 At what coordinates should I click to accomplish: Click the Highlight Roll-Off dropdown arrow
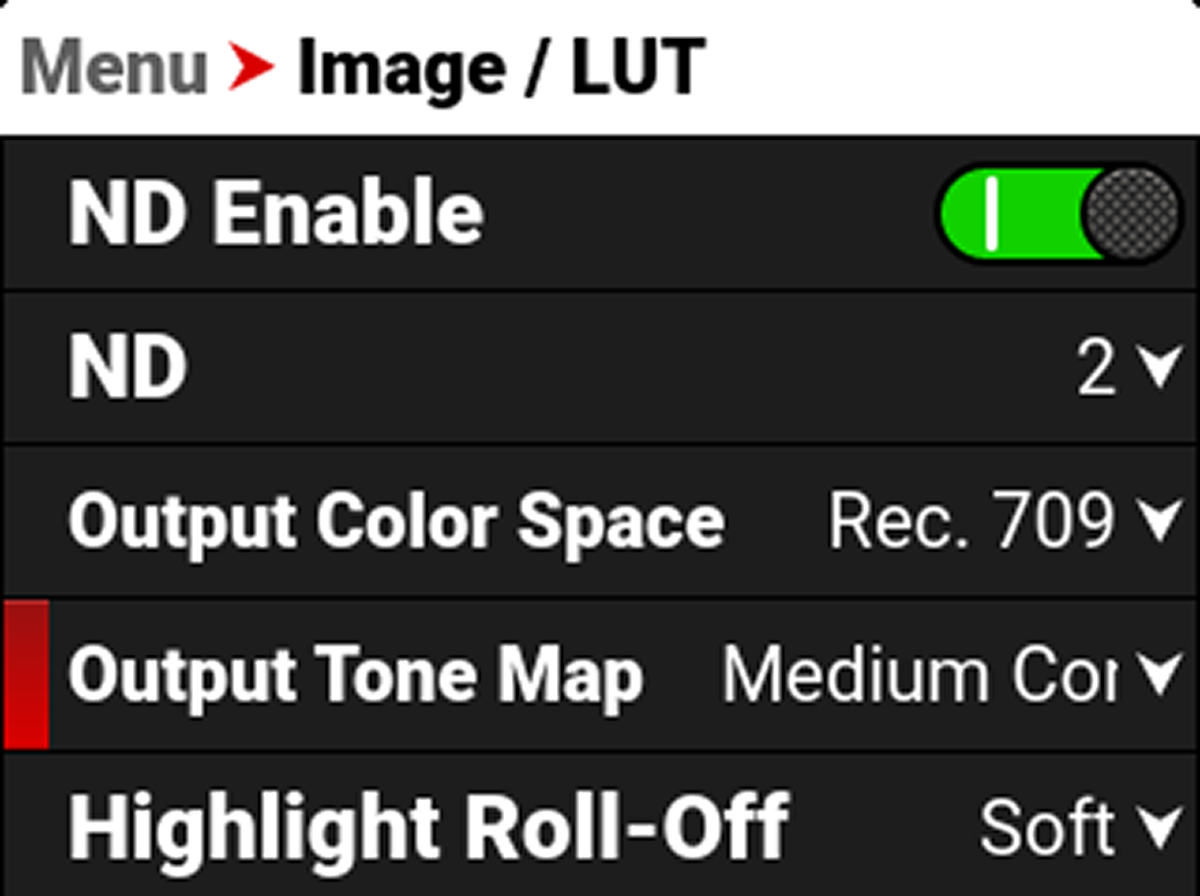pos(1158,827)
